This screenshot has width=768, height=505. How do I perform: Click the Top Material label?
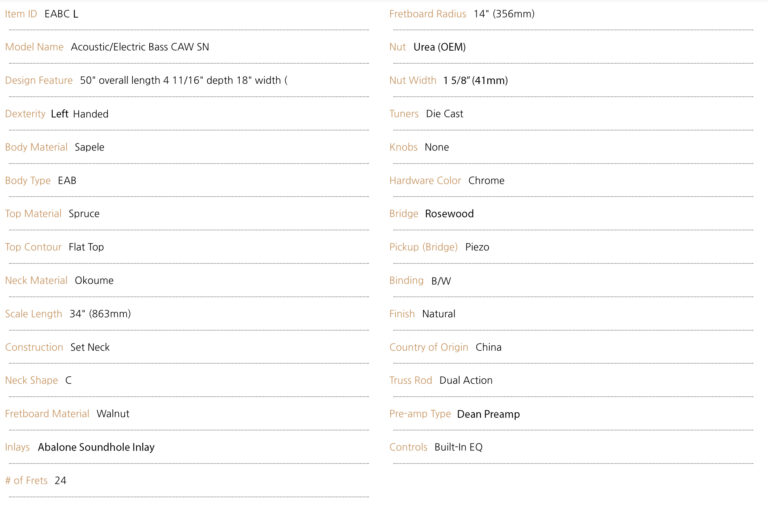click(33, 214)
